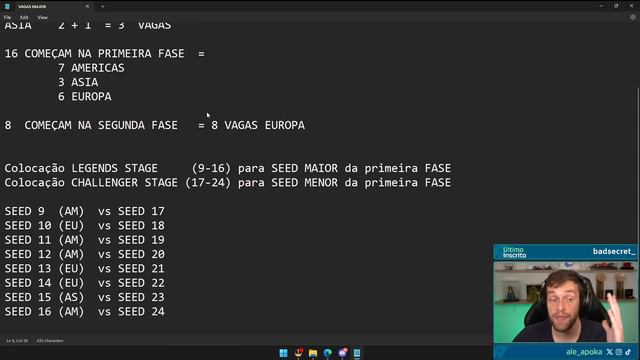Click the character count in status bar
640x360 pixels.
click(50, 340)
